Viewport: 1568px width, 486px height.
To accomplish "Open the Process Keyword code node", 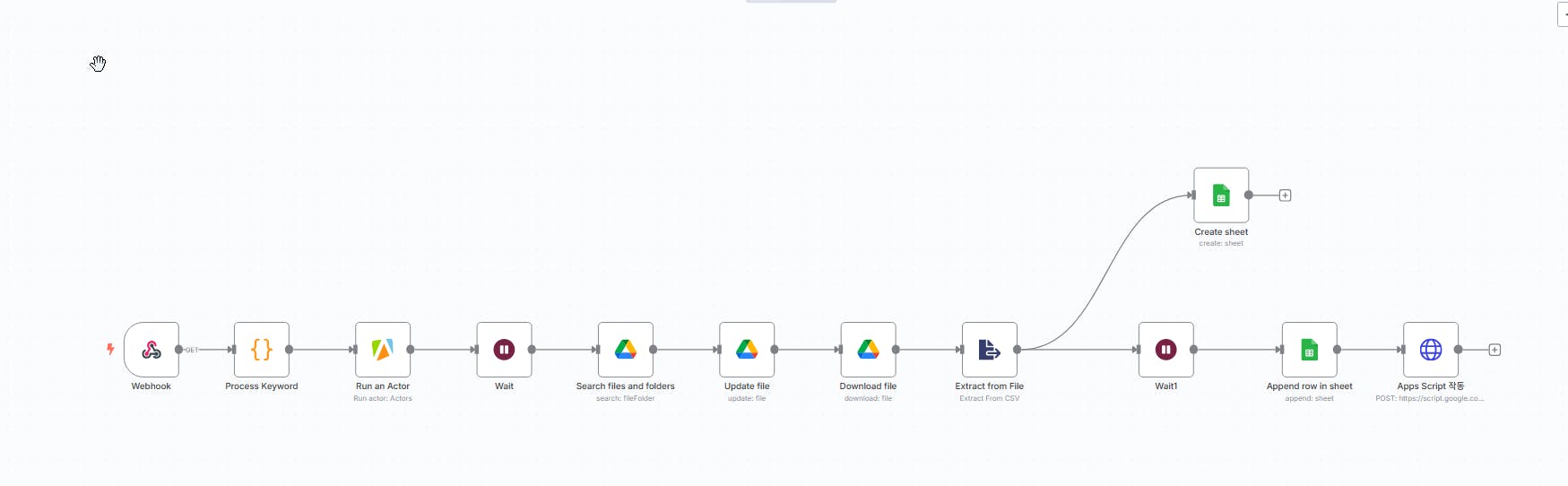I will point(262,350).
